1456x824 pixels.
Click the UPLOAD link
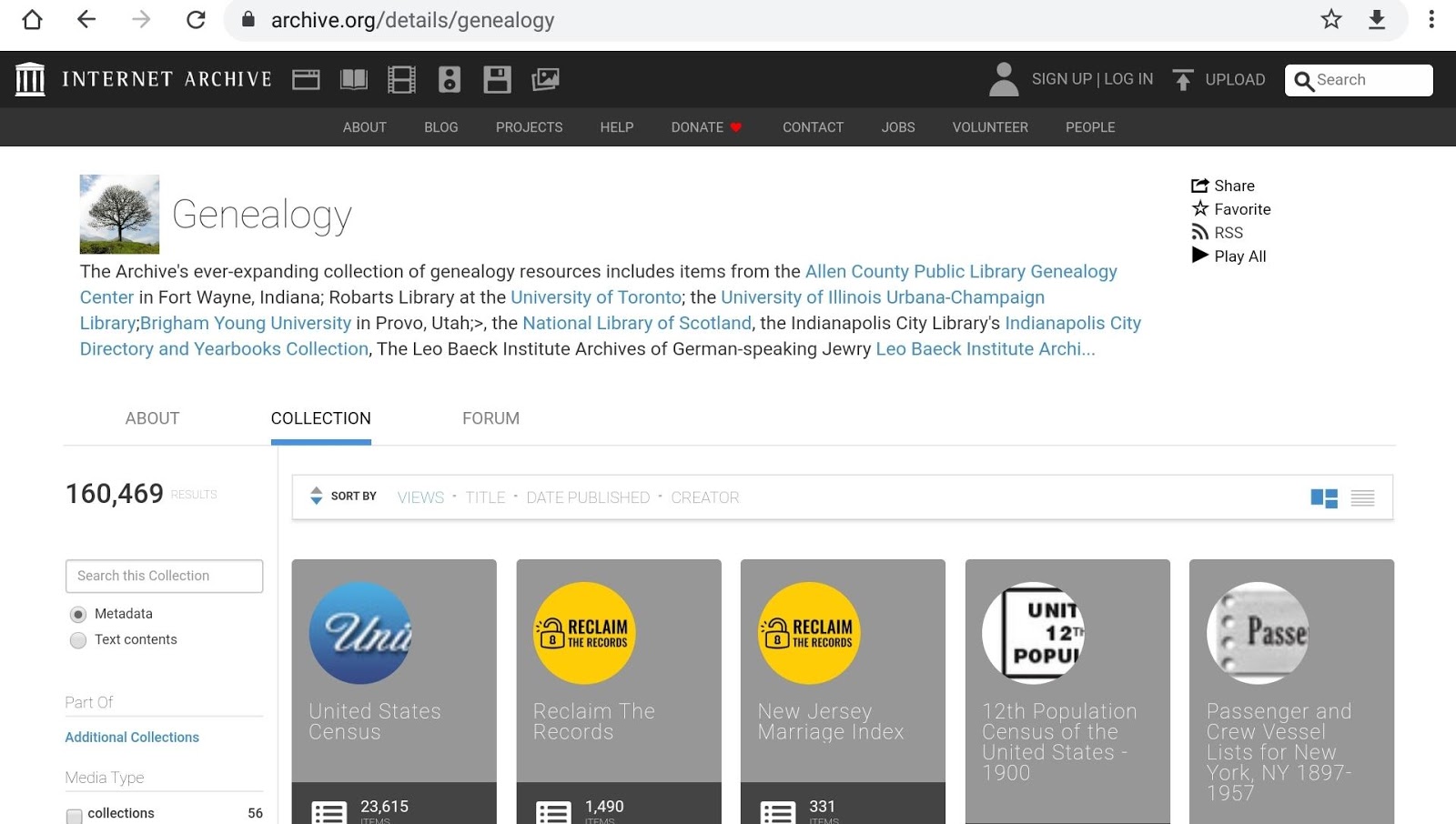click(1235, 79)
